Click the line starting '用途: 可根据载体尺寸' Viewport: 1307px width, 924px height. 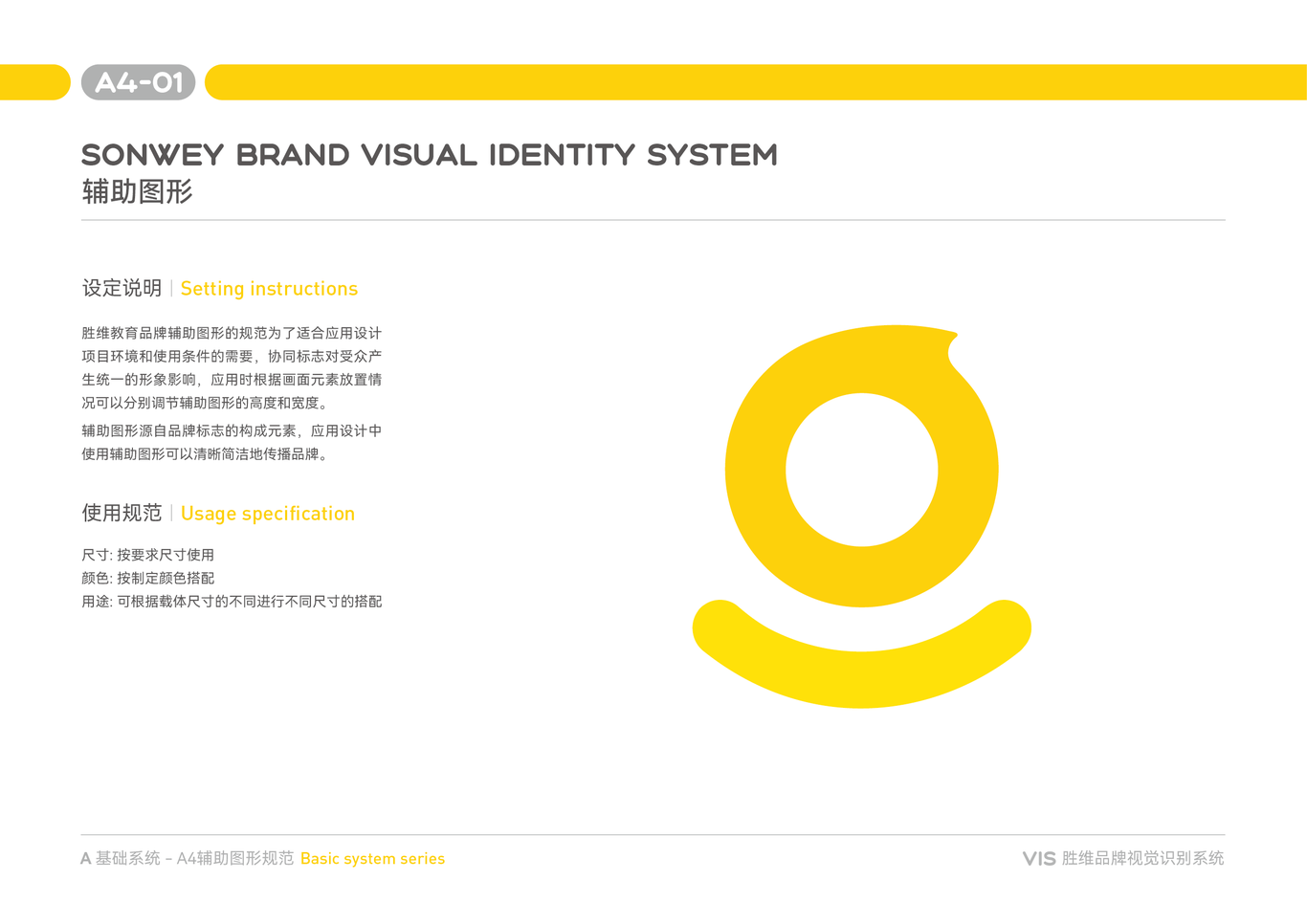(232, 602)
